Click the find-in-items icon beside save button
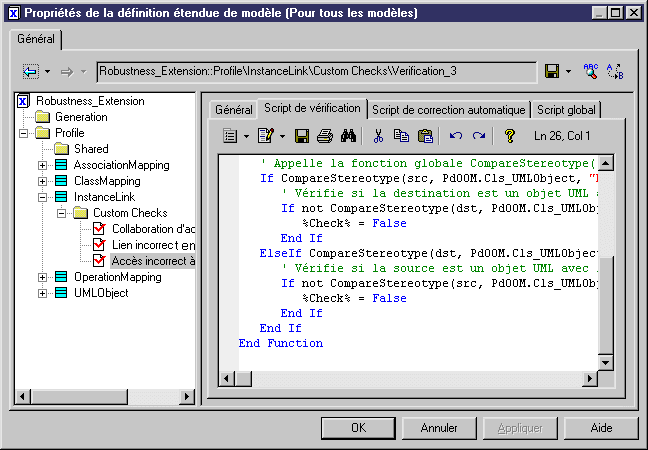 tap(590, 71)
